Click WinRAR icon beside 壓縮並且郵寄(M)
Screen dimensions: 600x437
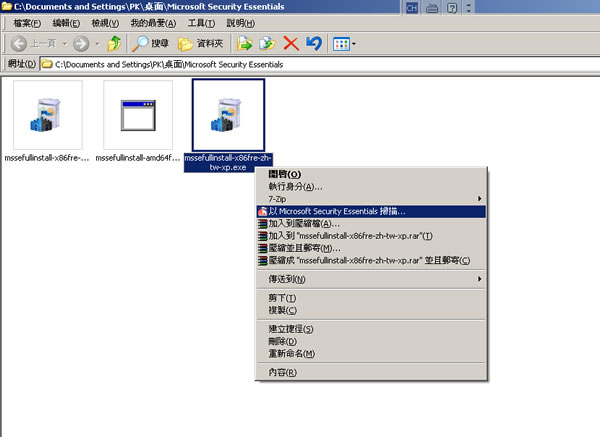[x=262, y=248]
